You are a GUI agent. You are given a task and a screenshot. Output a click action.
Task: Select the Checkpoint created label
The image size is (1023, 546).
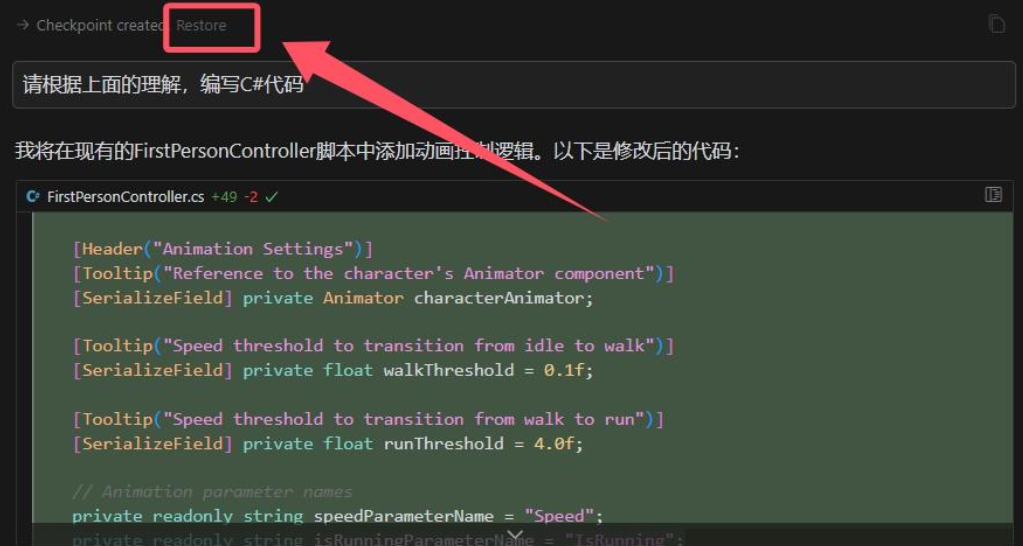click(x=100, y=25)
